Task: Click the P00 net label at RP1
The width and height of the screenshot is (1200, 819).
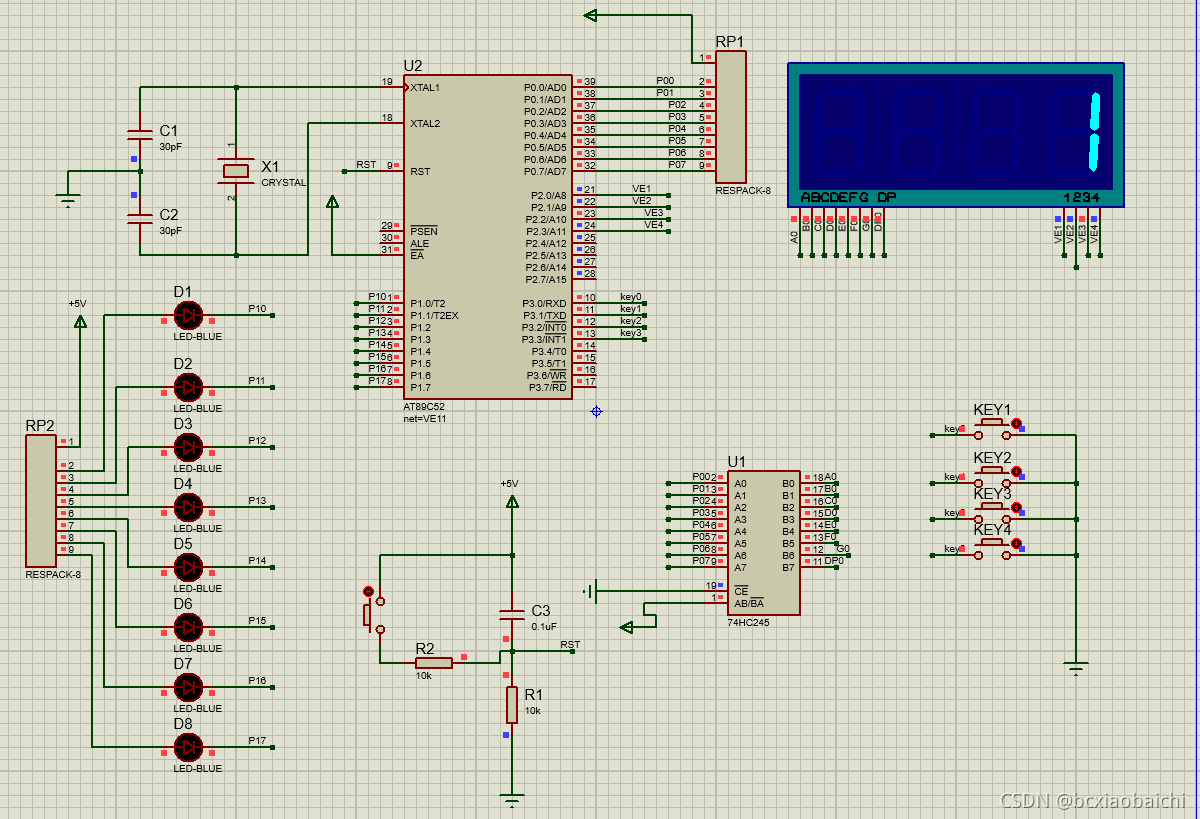Action: point(665,80)
